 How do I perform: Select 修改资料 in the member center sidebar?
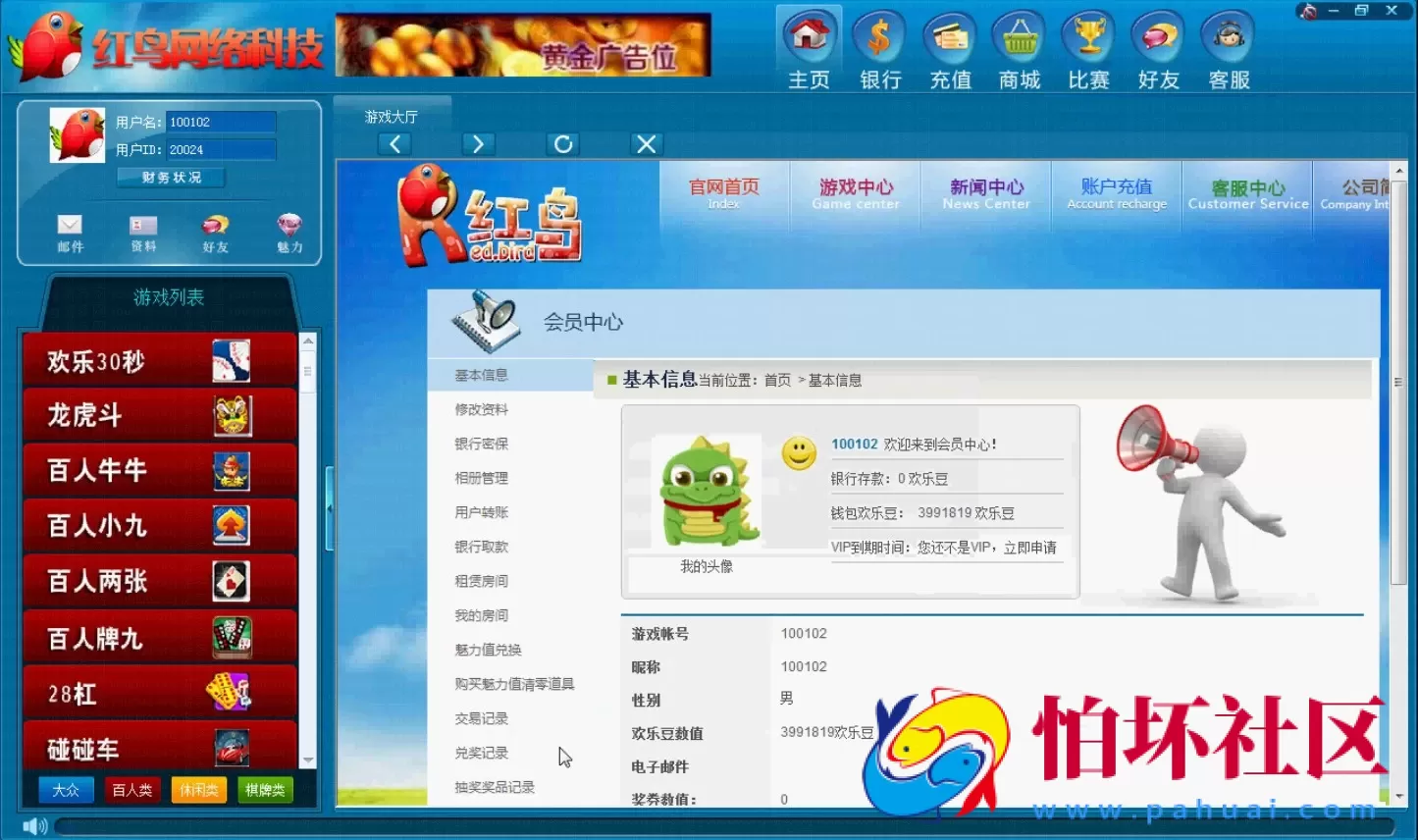tap(480, 409)
